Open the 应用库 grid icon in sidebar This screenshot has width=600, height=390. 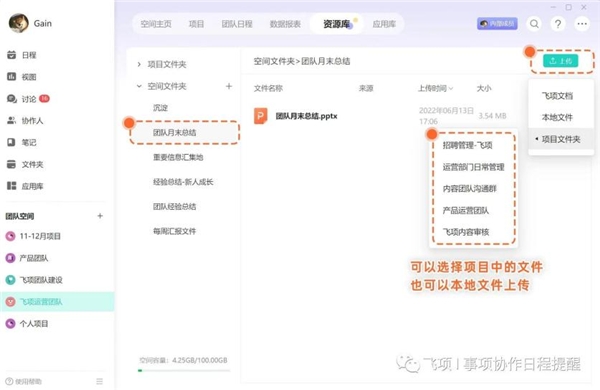pyautogui.click(x=11, y=186)
